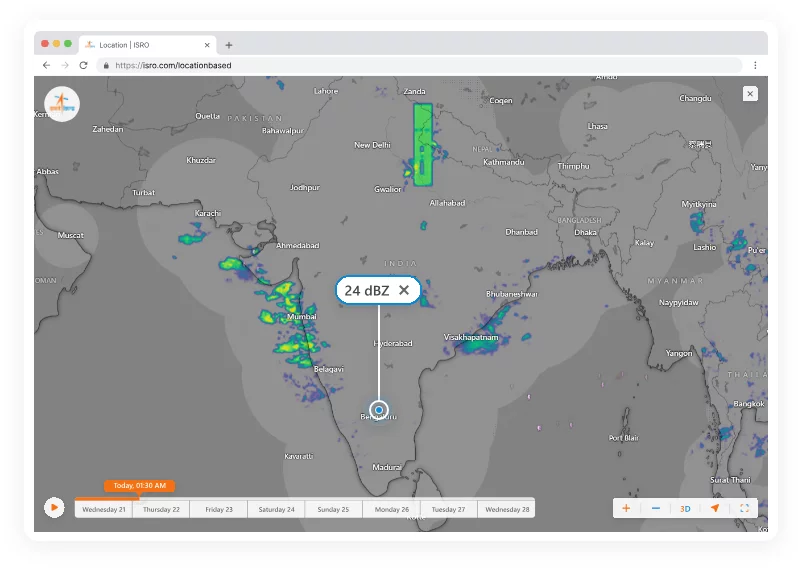Click the Naypyidaw city label
798x569 pixels.
[x=678, y=303]
